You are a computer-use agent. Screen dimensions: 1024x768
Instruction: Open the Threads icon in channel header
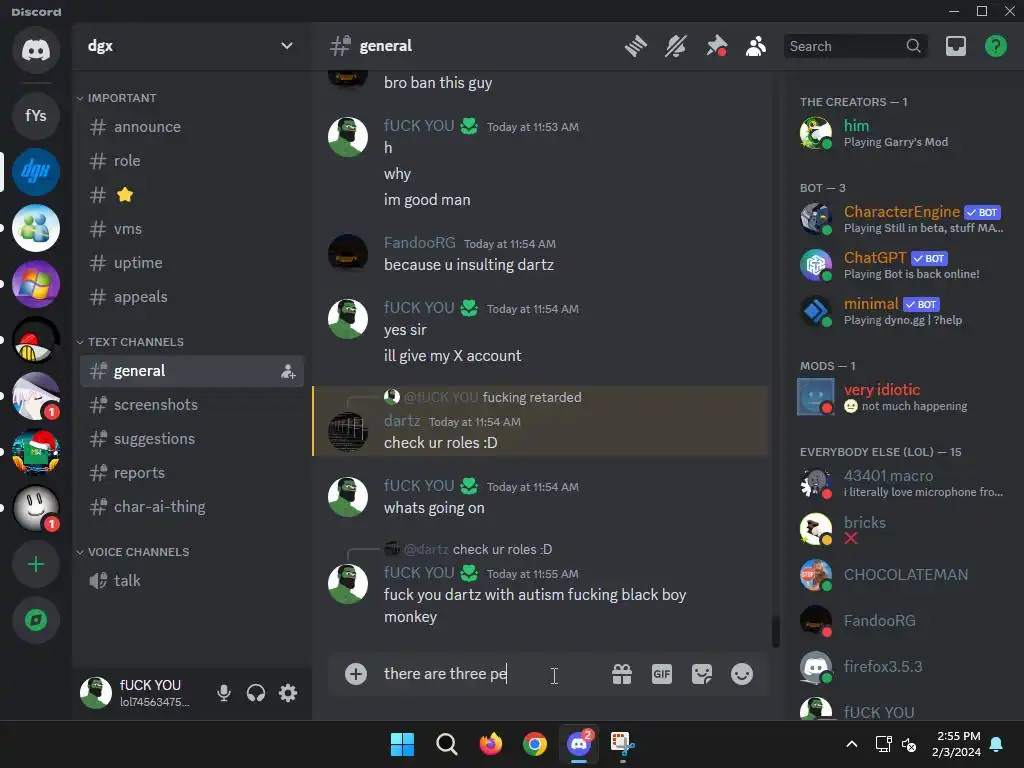[x=635, y=46]
